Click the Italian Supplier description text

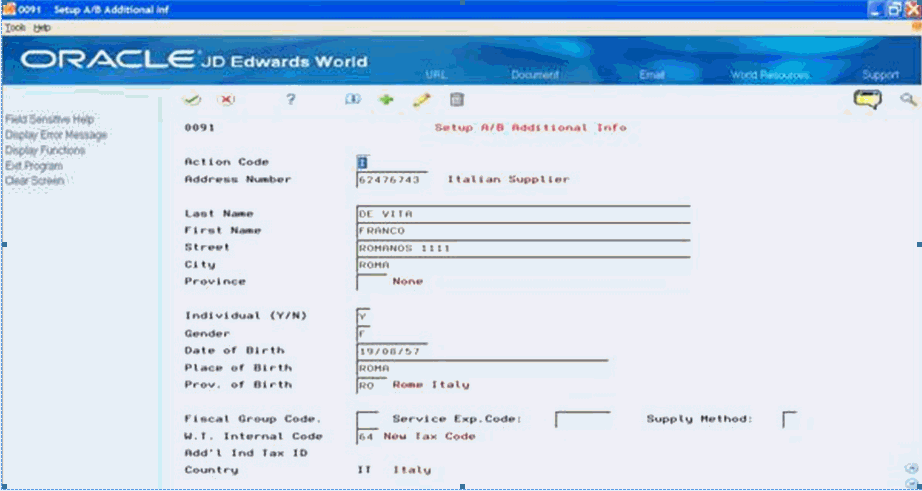tap(508, 179)
